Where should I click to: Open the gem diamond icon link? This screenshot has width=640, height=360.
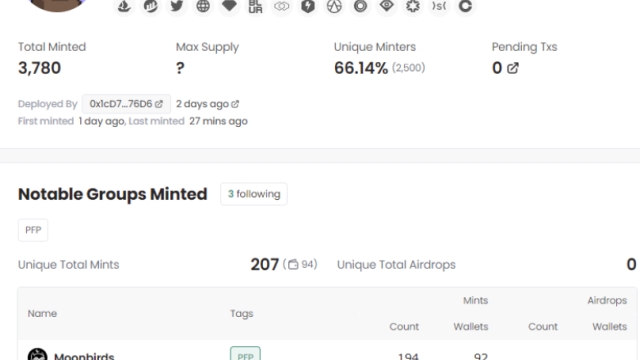click(229, 6)
